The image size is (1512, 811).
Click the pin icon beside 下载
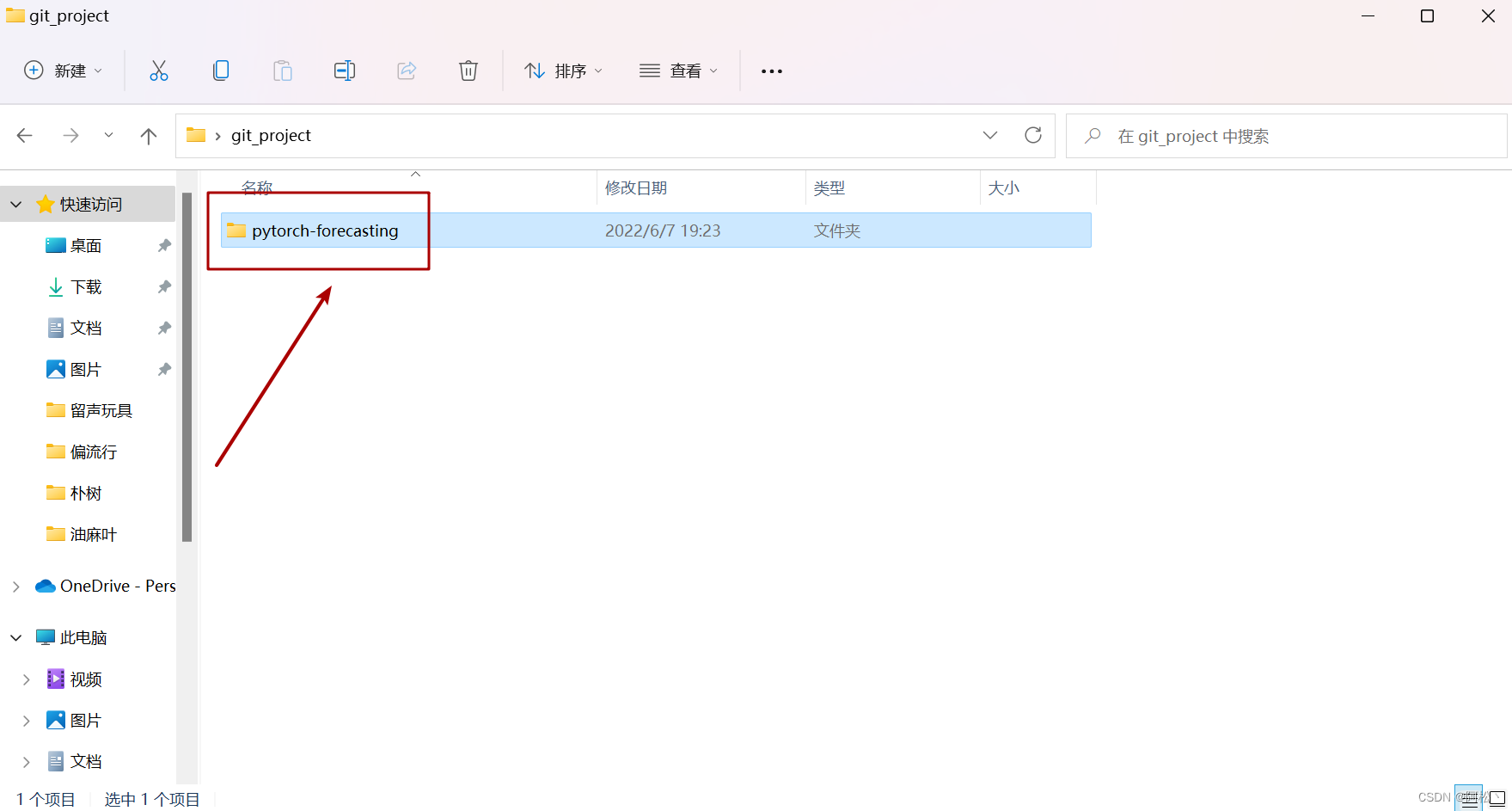164,287
